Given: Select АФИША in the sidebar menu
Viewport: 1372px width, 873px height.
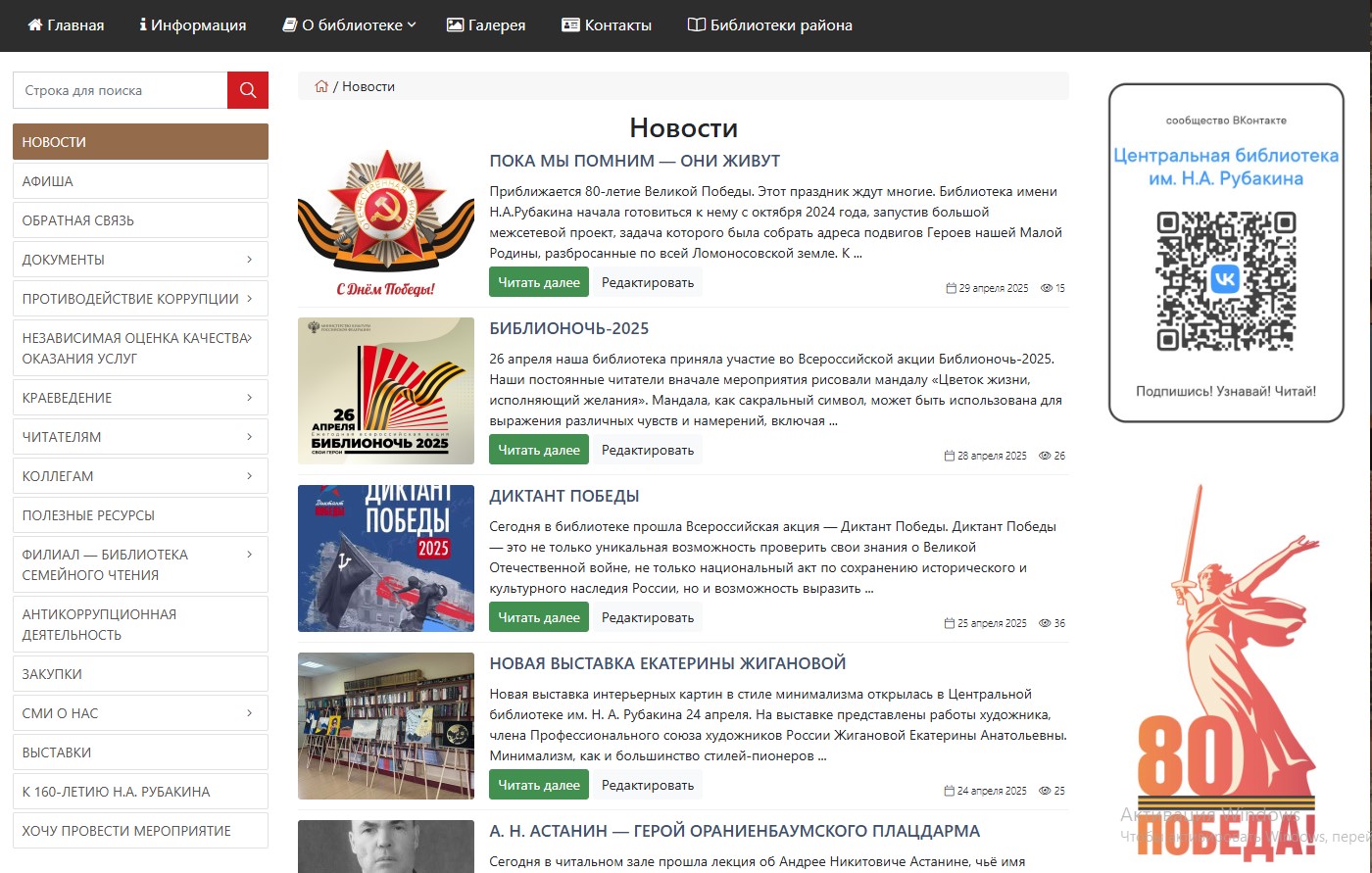Looking at the screenshot, I should point(140,181).
